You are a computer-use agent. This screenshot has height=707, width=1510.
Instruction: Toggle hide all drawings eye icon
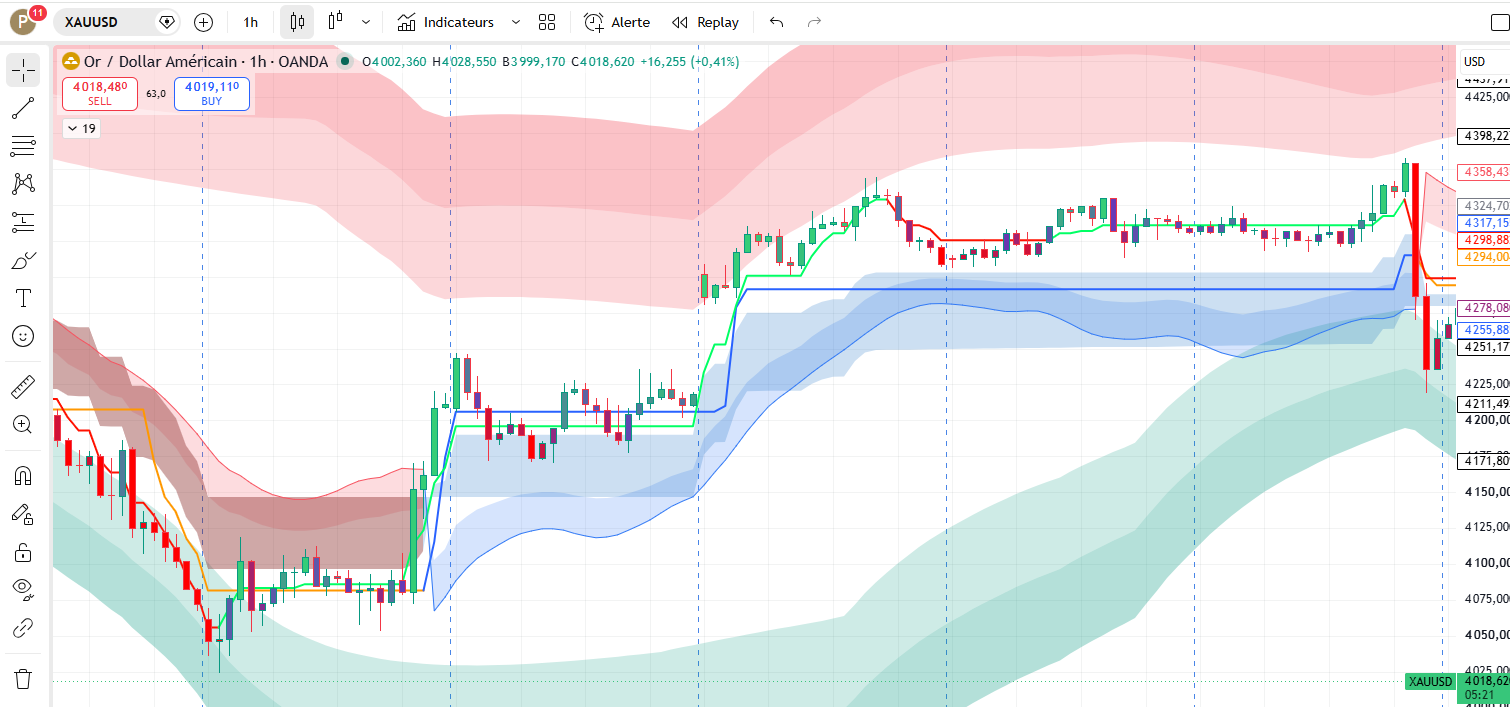(23, 590)
